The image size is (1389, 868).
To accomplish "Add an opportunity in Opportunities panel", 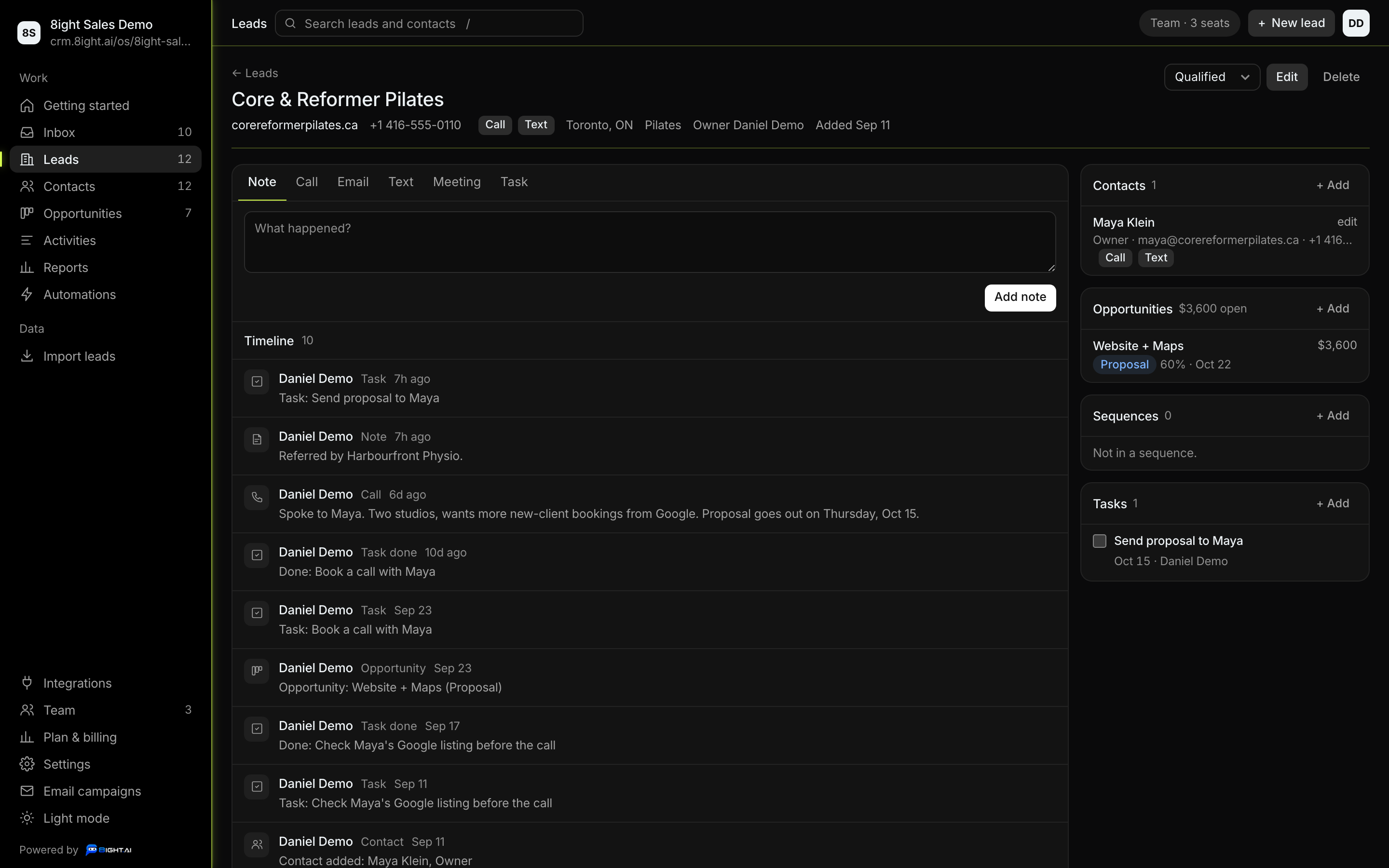I will click(x=1333, y=308).
